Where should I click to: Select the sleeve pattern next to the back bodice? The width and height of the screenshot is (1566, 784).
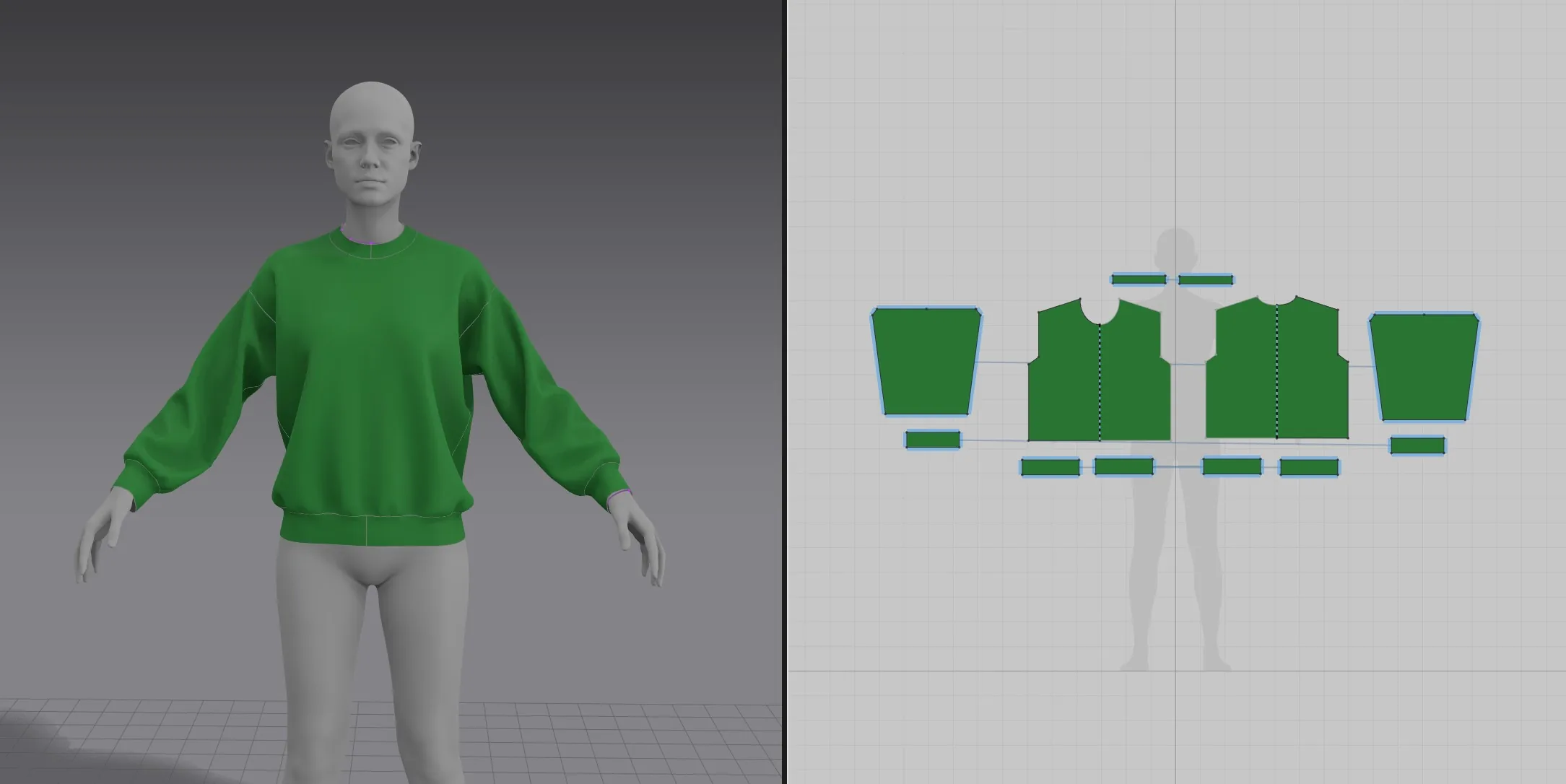point(1424,367)
